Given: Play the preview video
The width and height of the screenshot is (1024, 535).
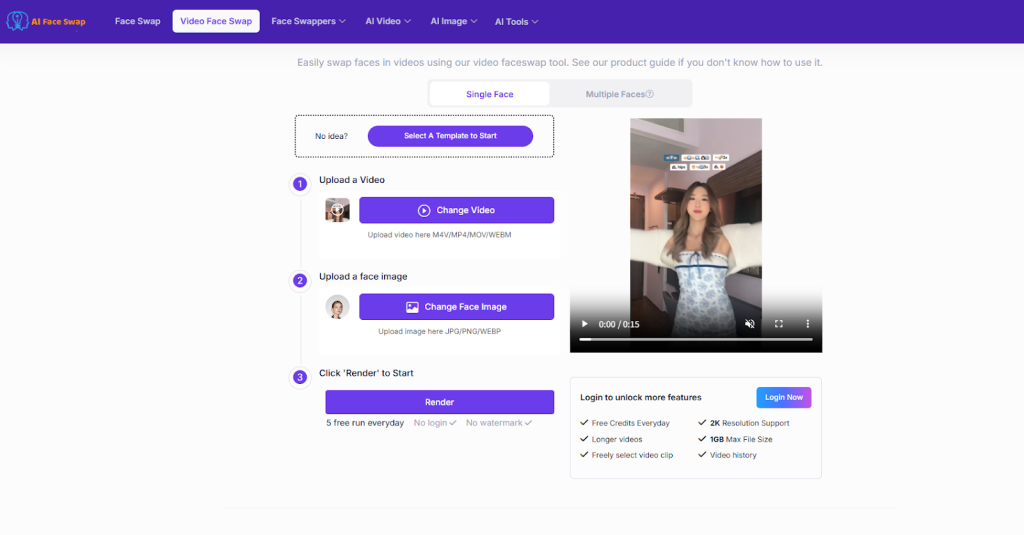Looking at the screenshot, I should 585,324.
